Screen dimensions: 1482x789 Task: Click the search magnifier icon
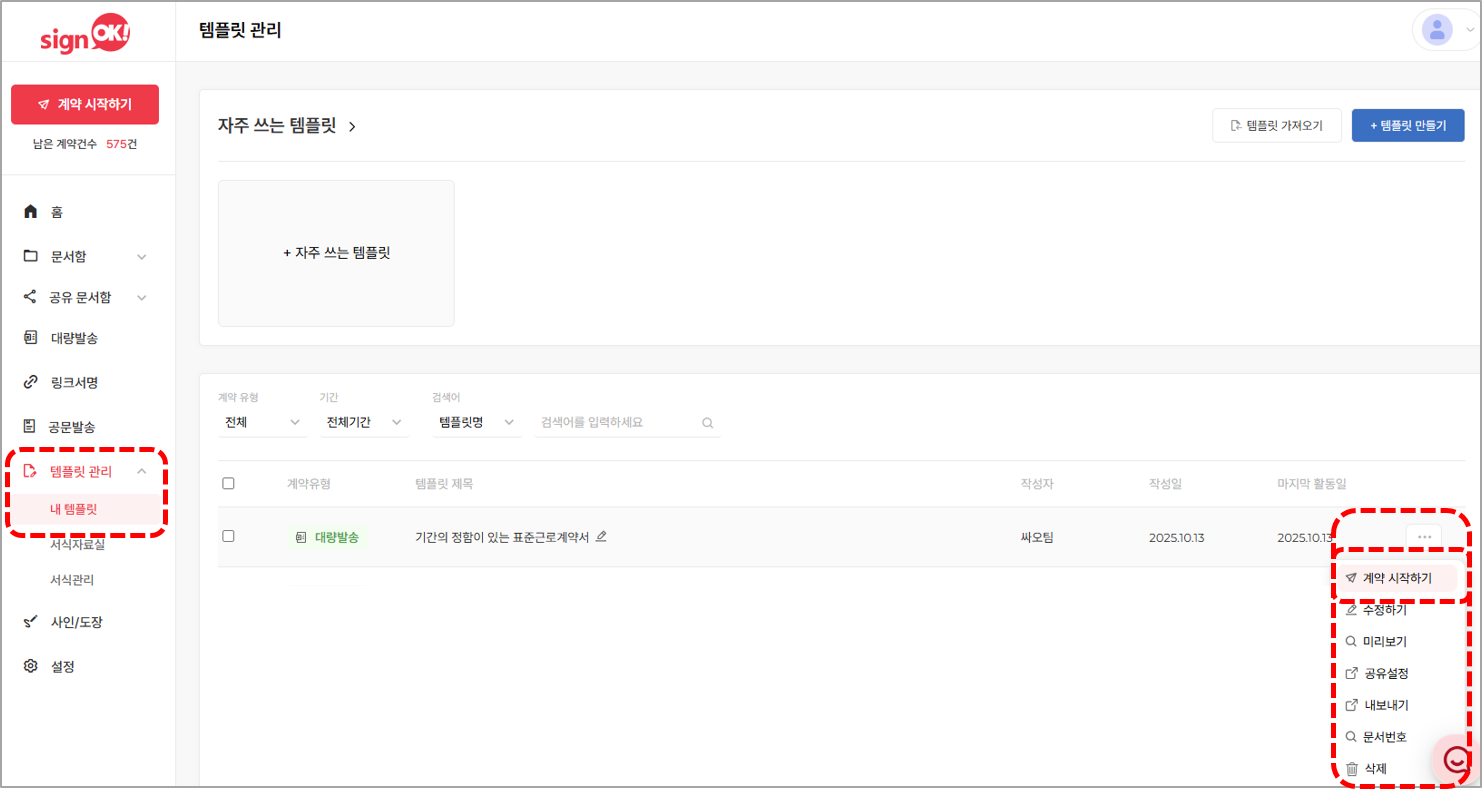point(708,423)
